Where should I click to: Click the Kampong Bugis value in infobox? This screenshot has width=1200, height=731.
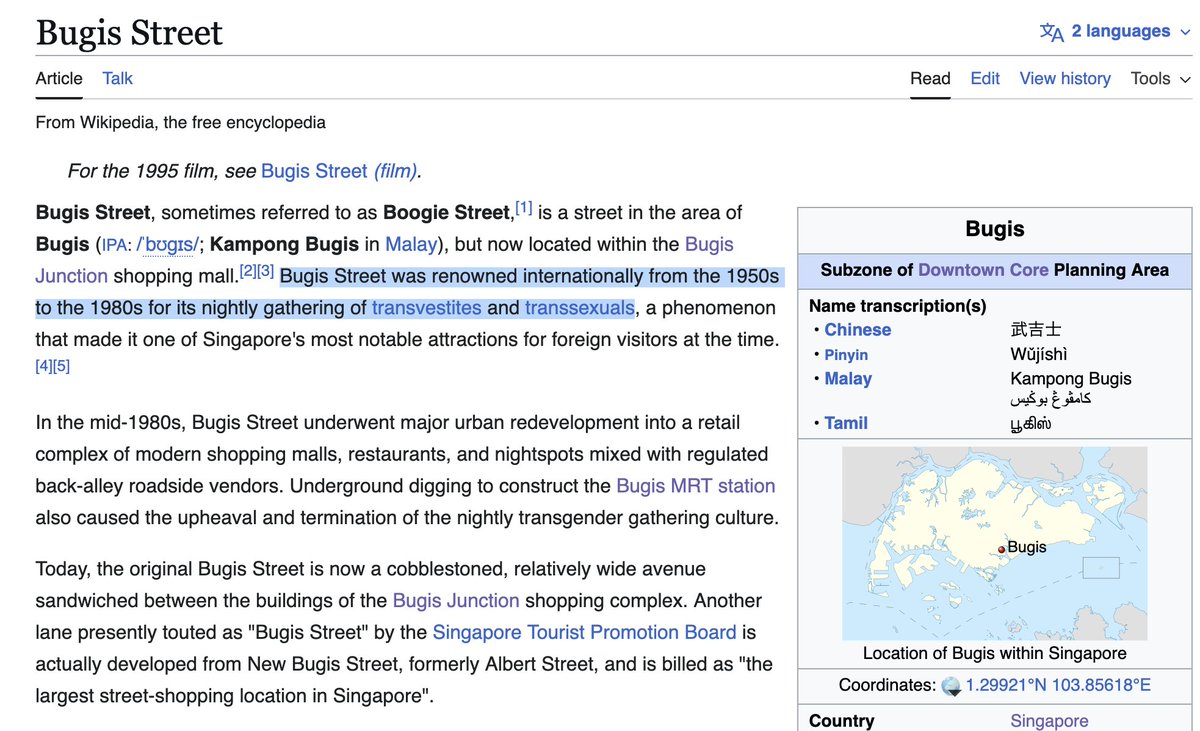point(1071,379)
